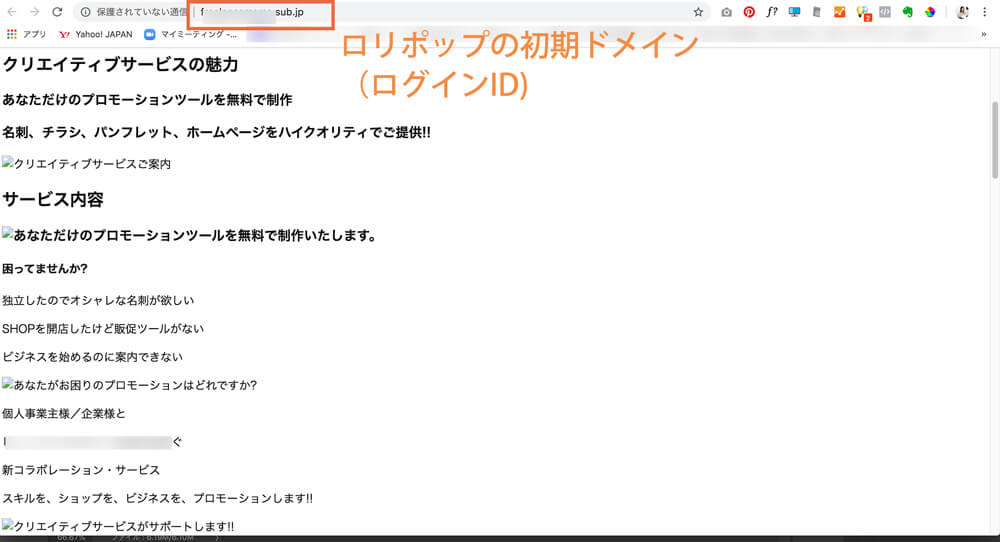Go forward with the forward arrow
This screenshot has width=1000, height=542.
[34, 12]
